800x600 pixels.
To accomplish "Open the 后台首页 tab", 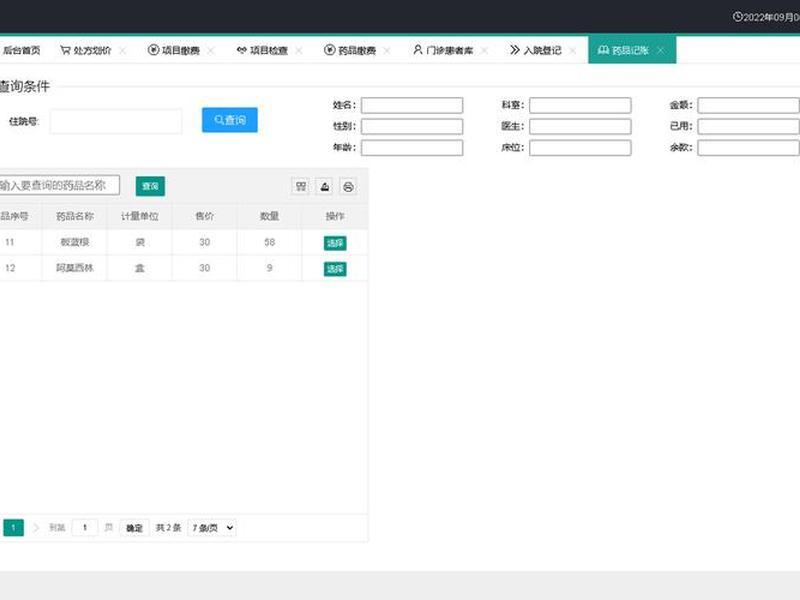I will coord(21,50).
